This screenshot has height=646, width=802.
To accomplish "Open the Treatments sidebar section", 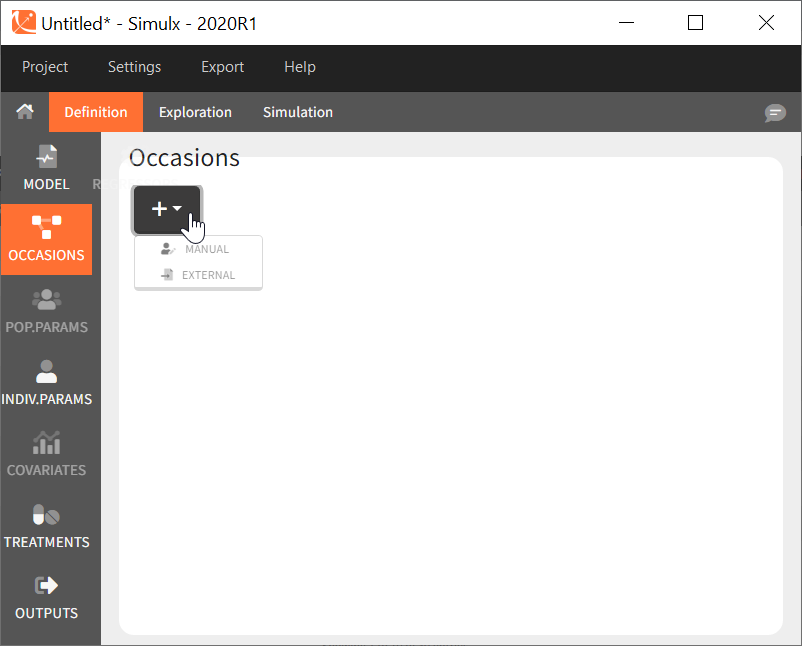I will [x=46, y=526].
